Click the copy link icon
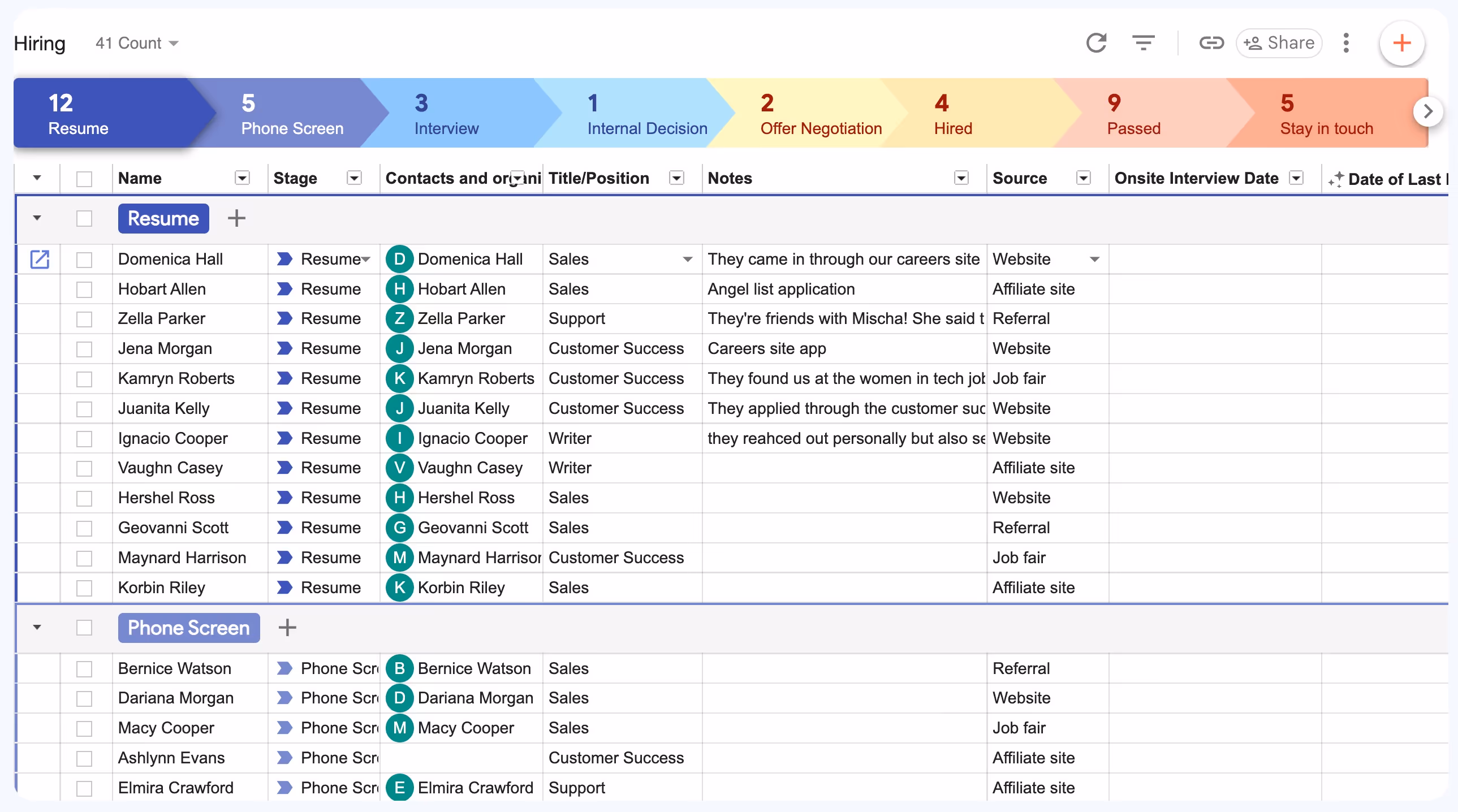Image resolution: width=1458 pixels, height=812 pixels. pos(1211,43)
